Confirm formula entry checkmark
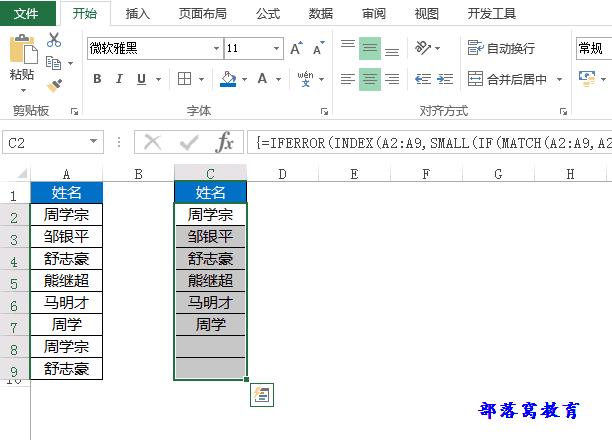612x440 pixels. click(189, 142)
